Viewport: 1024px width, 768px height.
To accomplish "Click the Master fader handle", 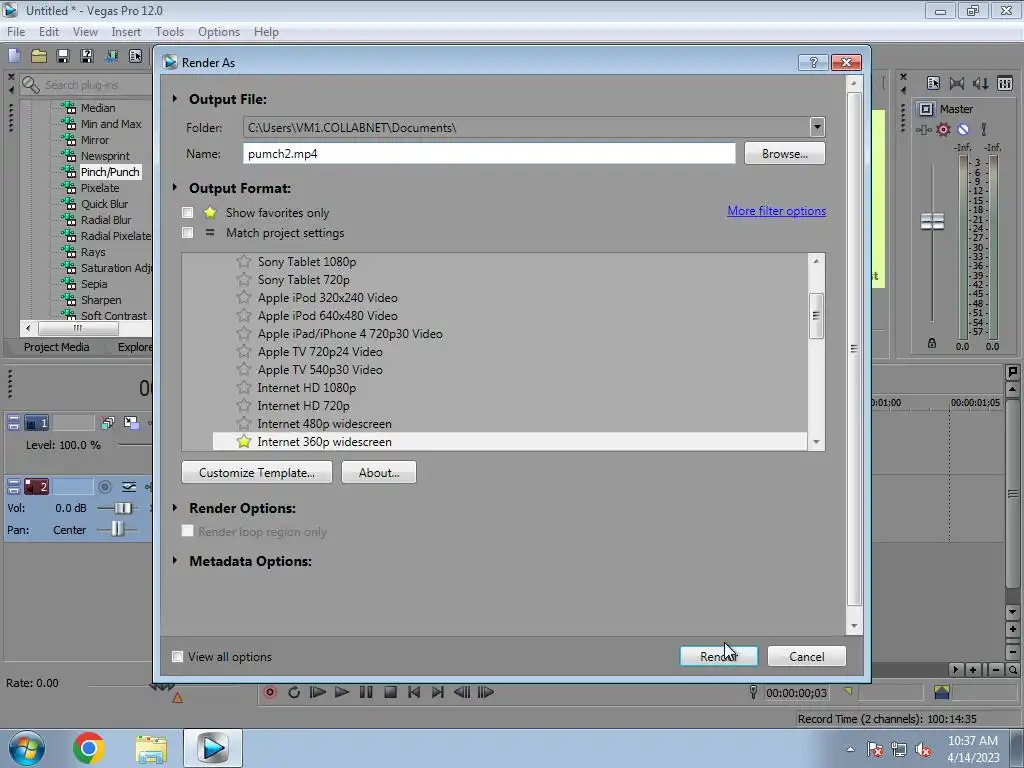I will tap(932, 221).
